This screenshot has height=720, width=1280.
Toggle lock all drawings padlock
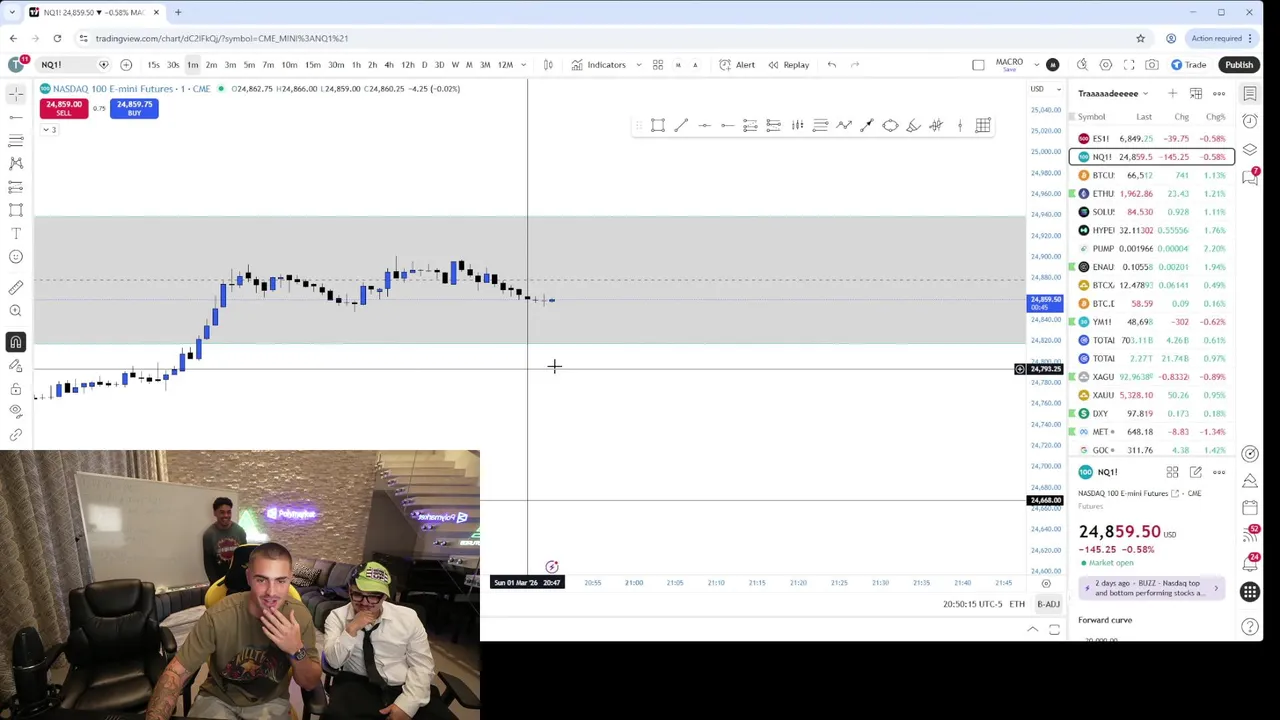[16, 389]
